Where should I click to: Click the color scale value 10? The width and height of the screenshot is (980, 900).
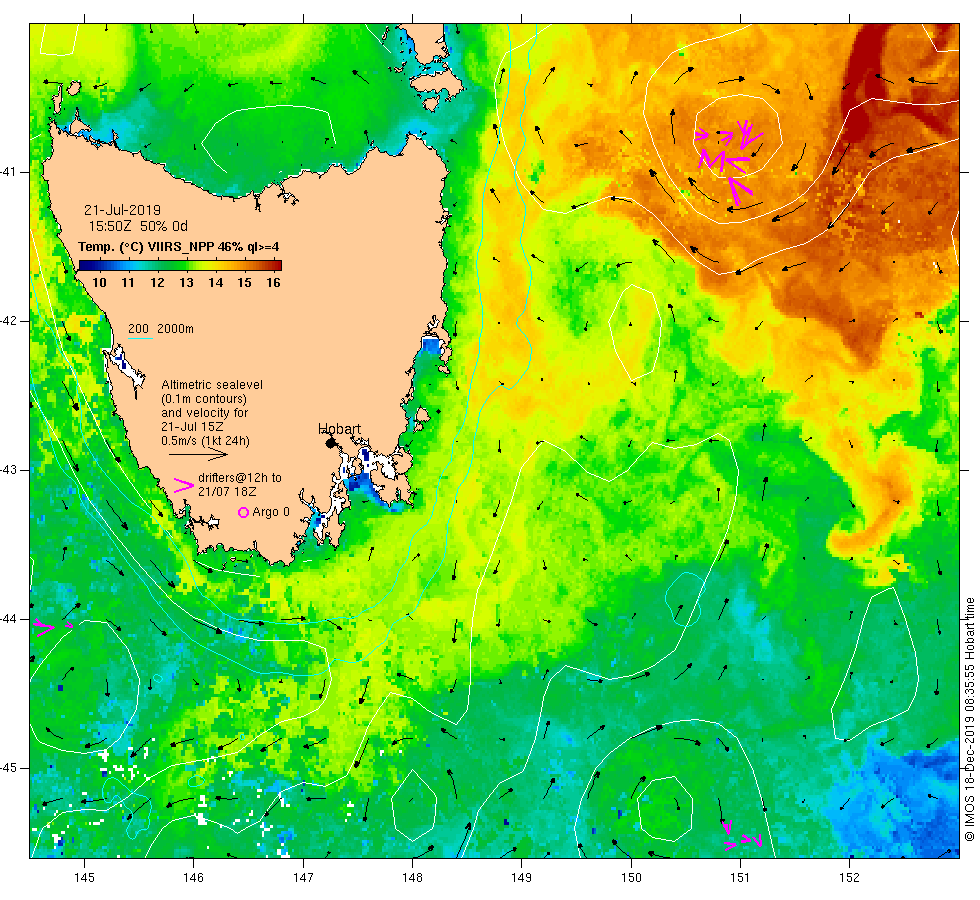(99, 282)
